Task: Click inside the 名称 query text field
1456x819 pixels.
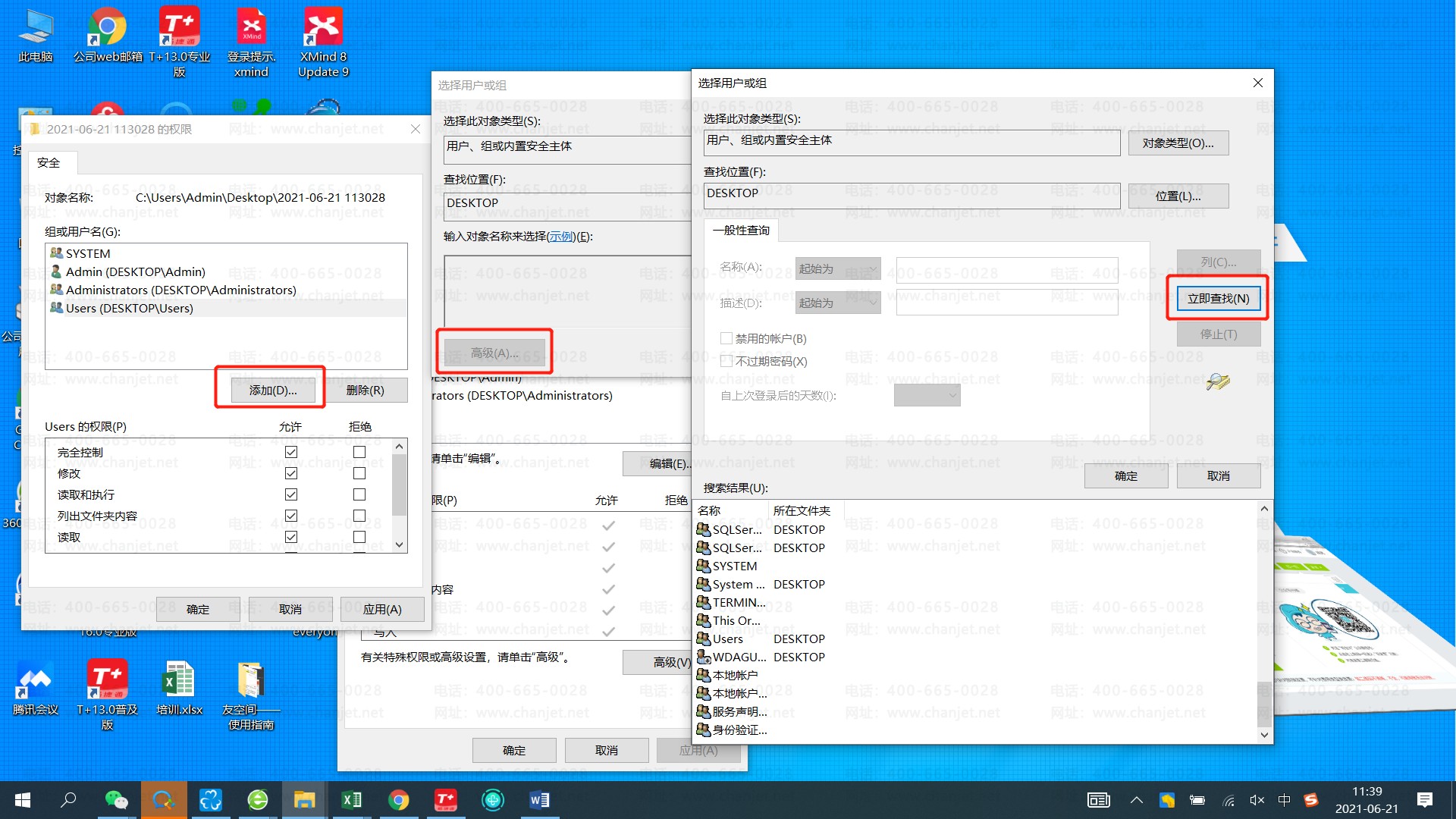Action: [1007, 269]
